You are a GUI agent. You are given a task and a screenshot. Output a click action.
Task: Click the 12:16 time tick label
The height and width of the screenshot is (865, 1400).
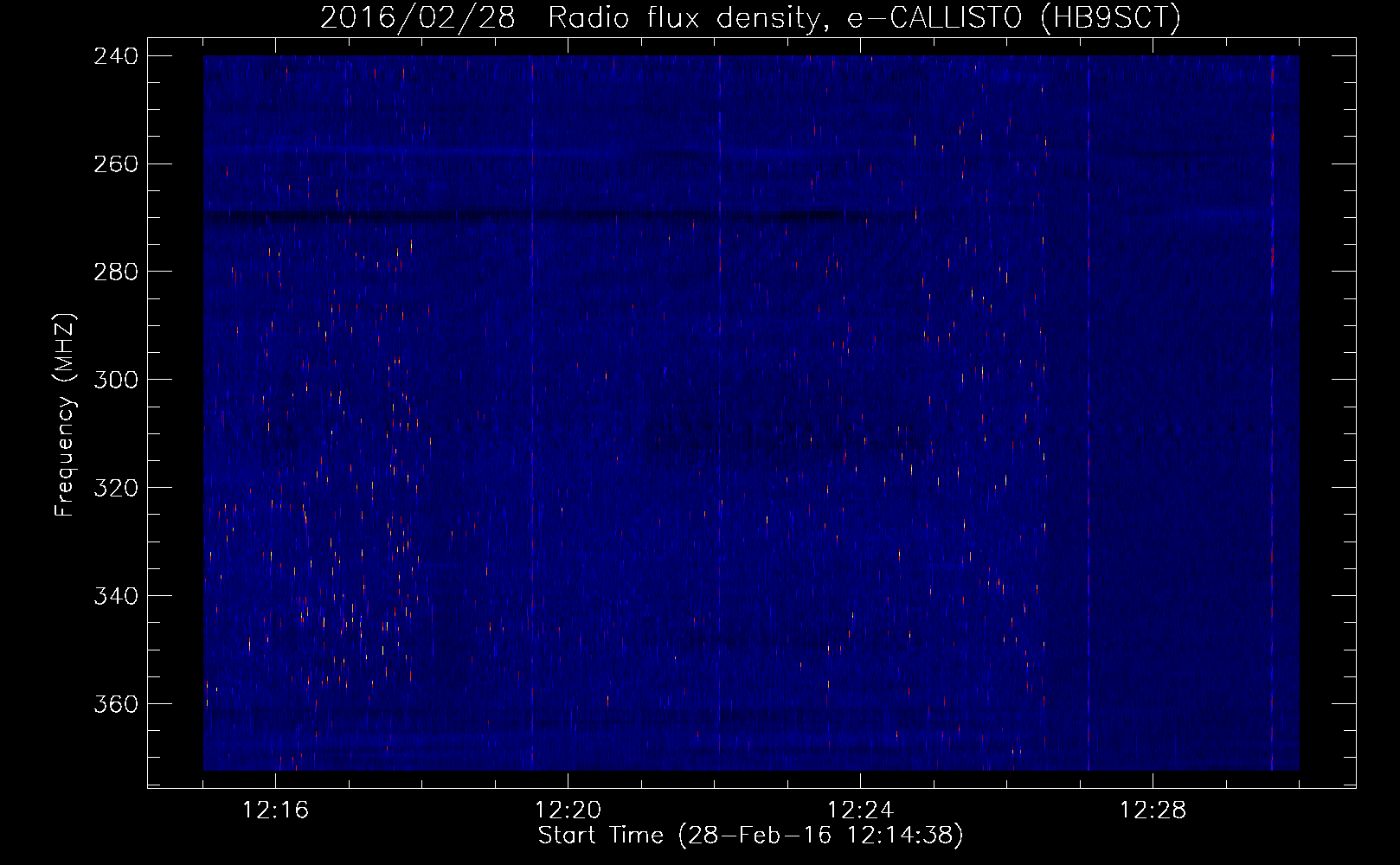(276, 811)
